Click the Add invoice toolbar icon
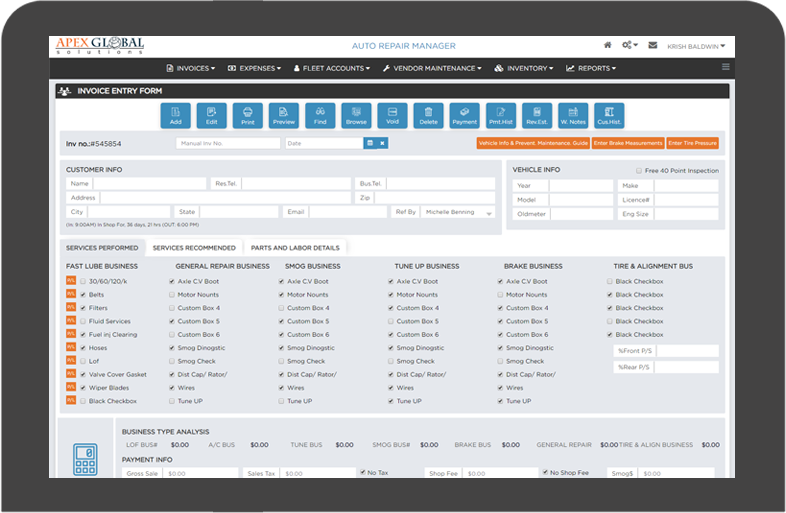The height and width of the screenshot is (513, 786). 176,115
